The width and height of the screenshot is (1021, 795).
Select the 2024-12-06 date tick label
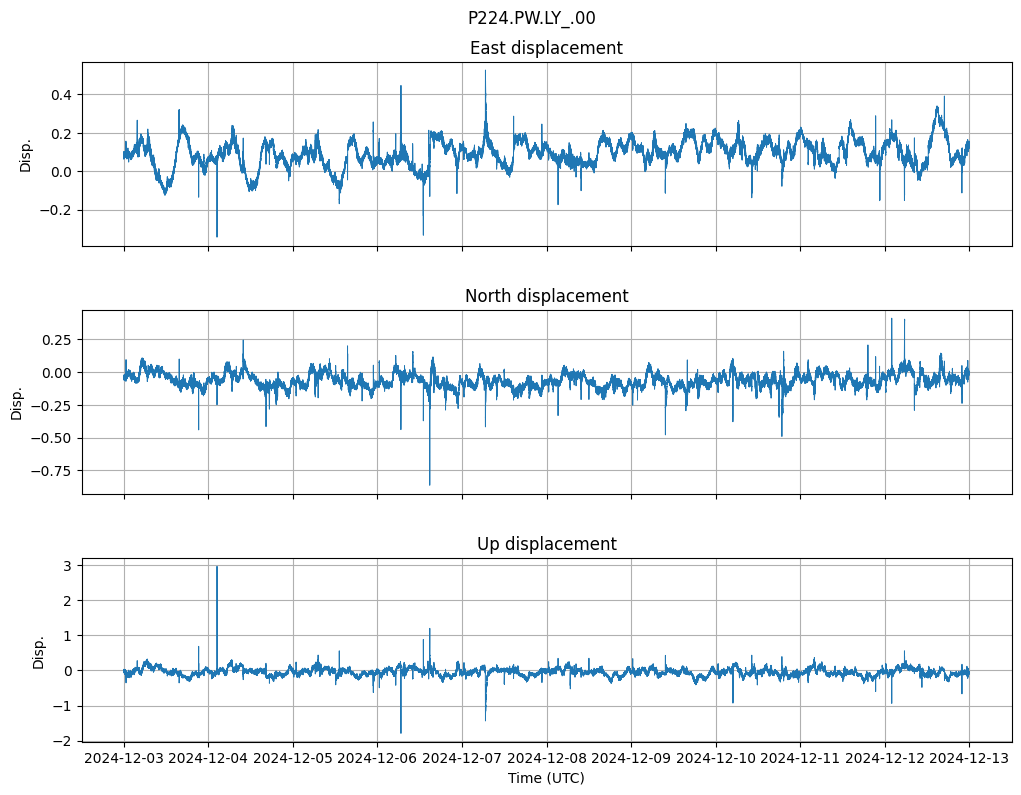pos(377,758)
